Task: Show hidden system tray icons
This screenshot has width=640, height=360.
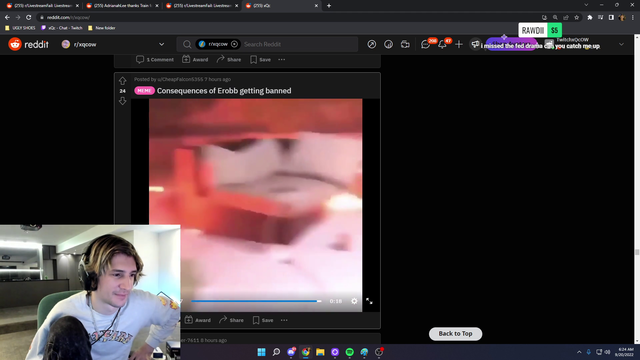Action: pos(579,352)
